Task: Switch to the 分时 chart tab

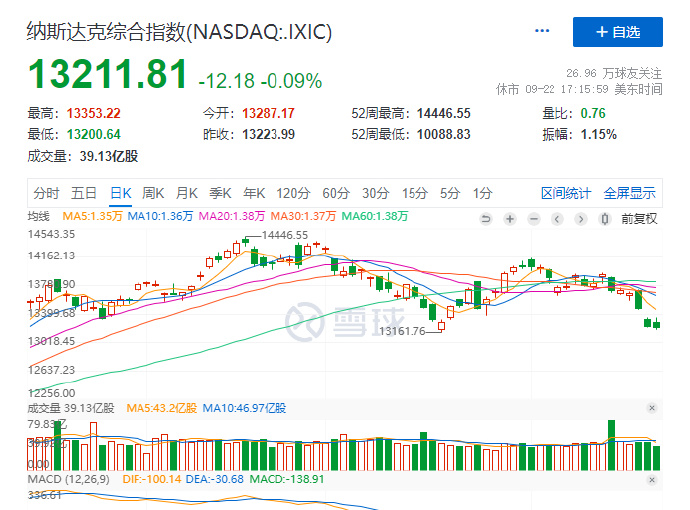Action: [x=46, y=193]
